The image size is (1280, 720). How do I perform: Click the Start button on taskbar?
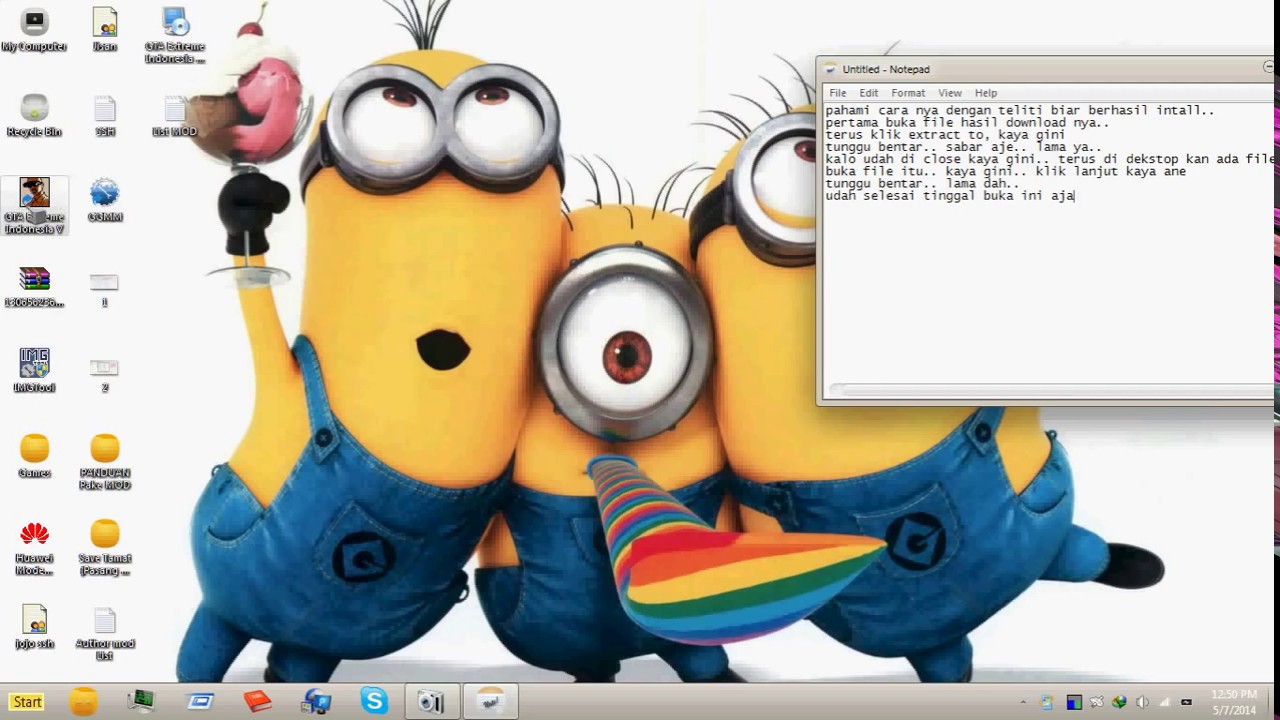tap(27, 702)
